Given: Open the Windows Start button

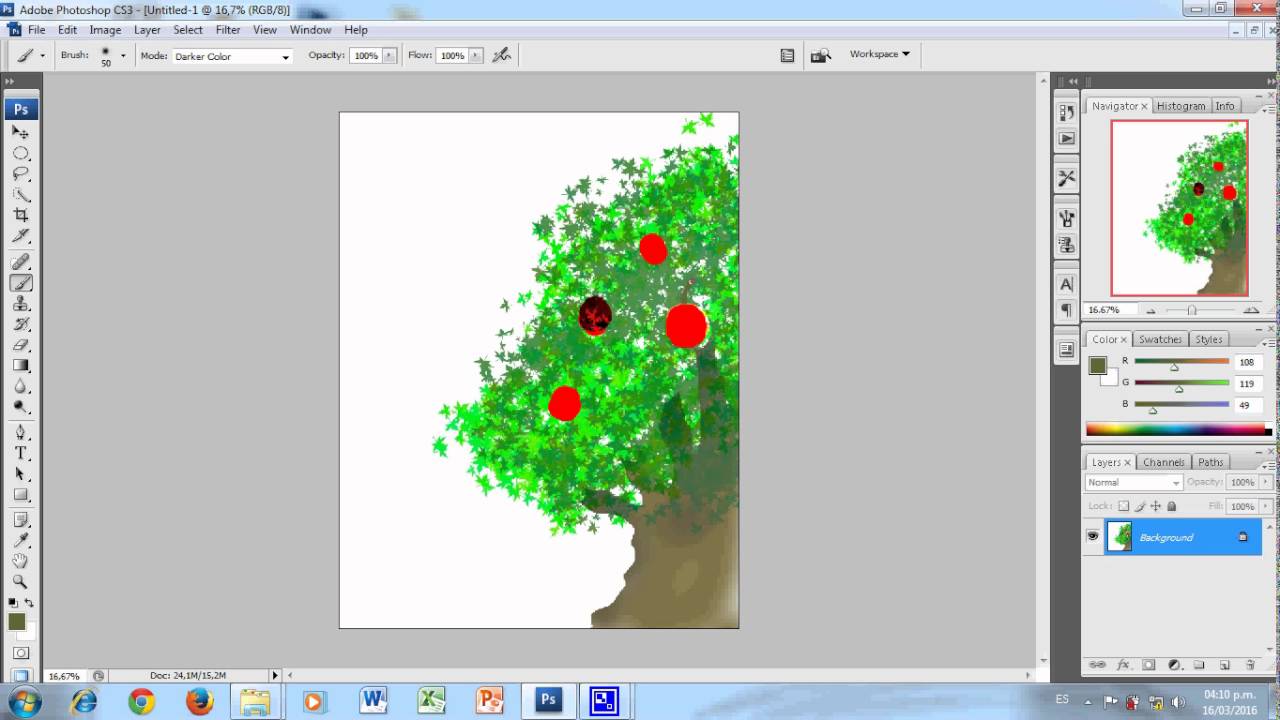Looking at the screenshot, I should [23, 701].
